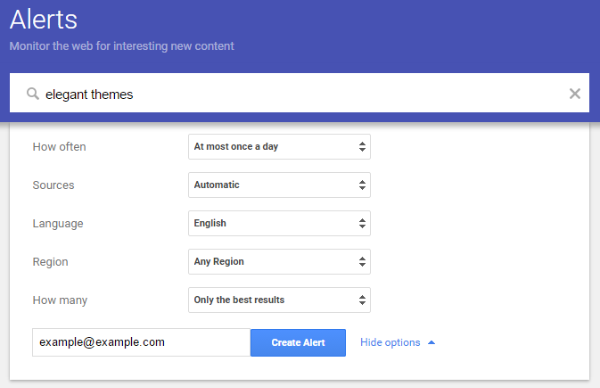Clear the search query with the X
The height and width of the screenshot is (388, 600).
tap(575, 93)
